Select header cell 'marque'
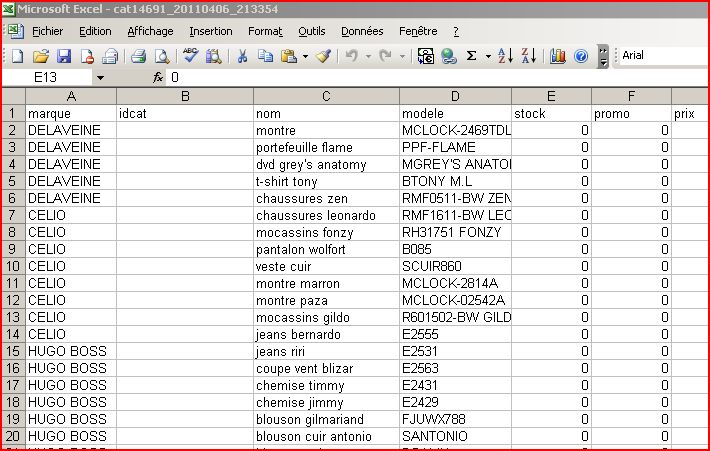This screenshot has width=710, height=451. click(71, 114)
